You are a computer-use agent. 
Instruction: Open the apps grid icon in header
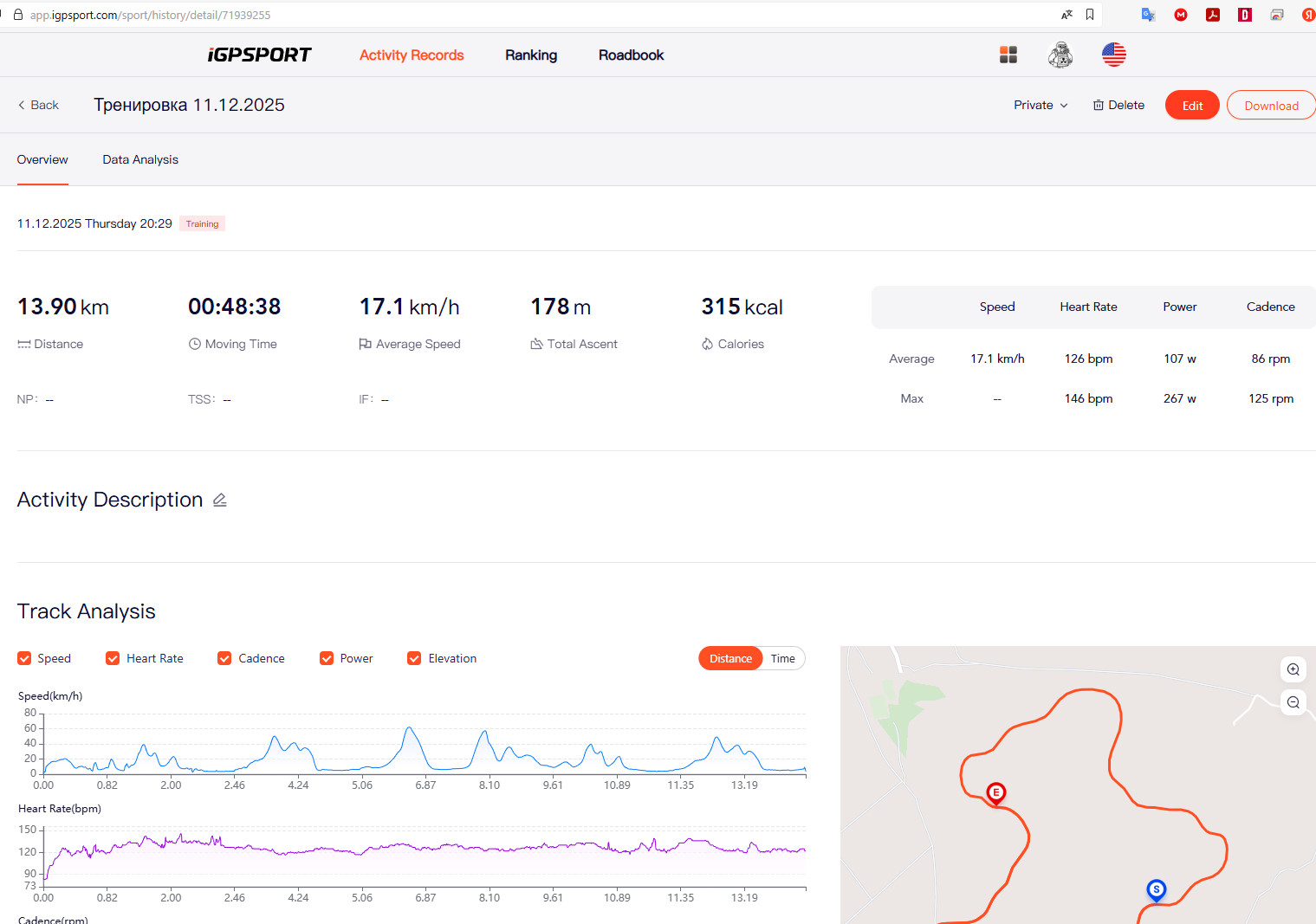pyautogui.click(x=1008, y=55)
